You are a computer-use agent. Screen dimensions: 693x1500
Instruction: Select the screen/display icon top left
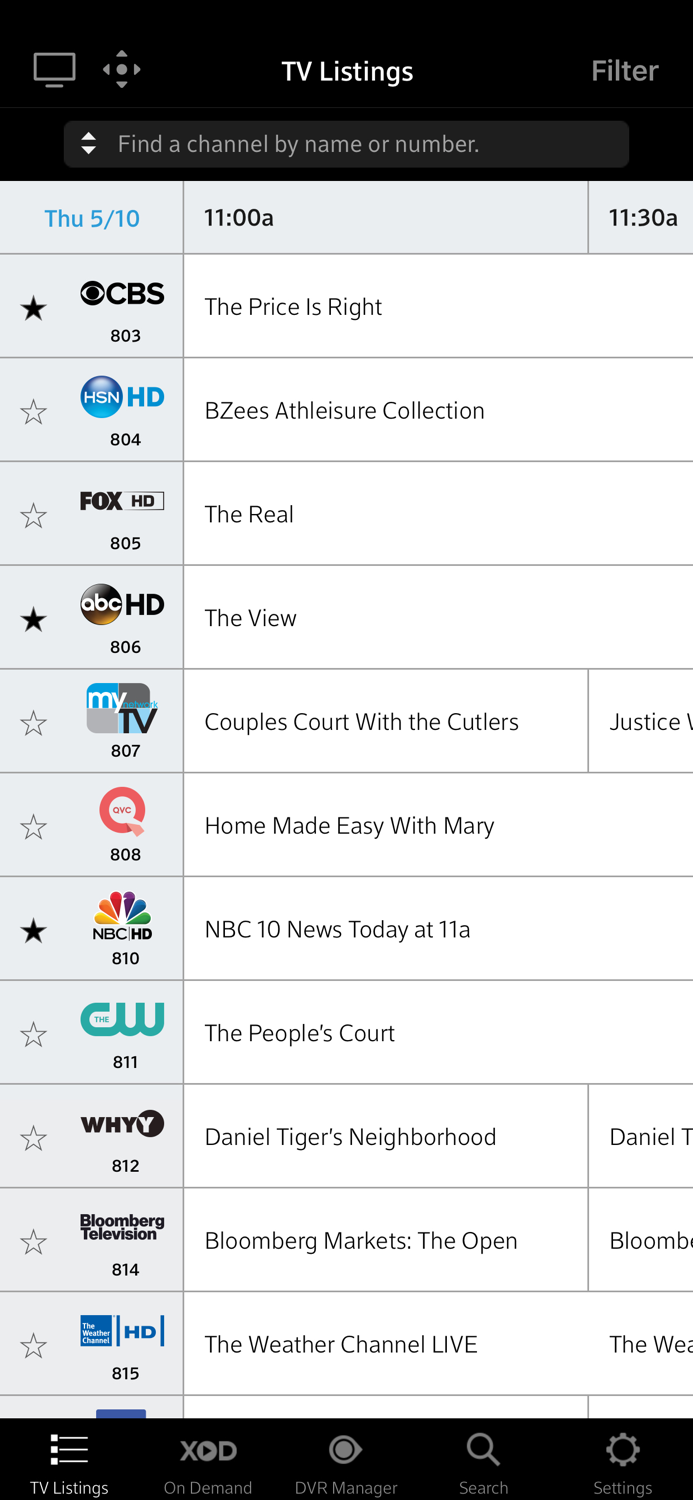click(x=54, y=69)
